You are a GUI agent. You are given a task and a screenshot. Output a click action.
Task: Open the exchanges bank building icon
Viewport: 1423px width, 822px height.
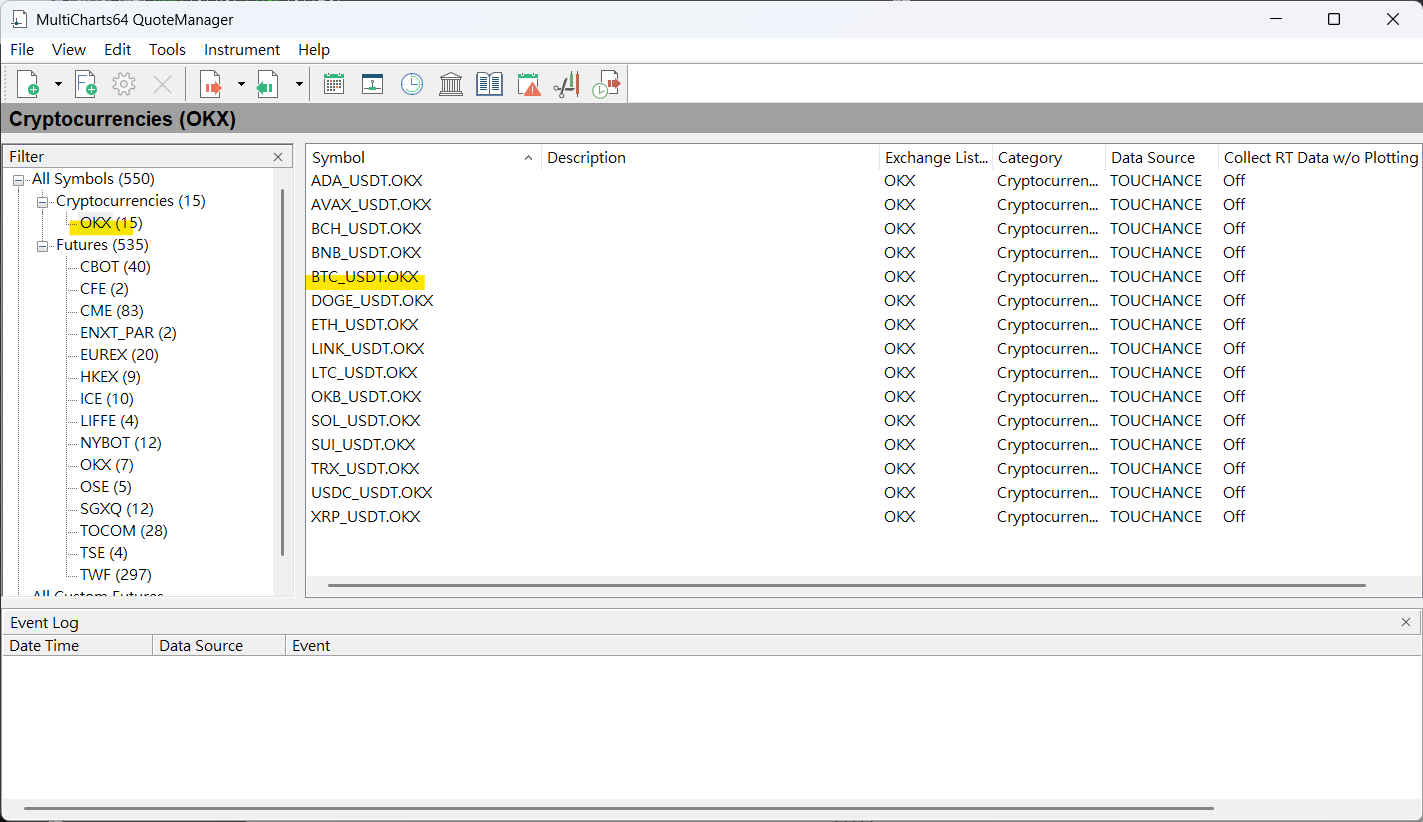click(x=451, y=85)
